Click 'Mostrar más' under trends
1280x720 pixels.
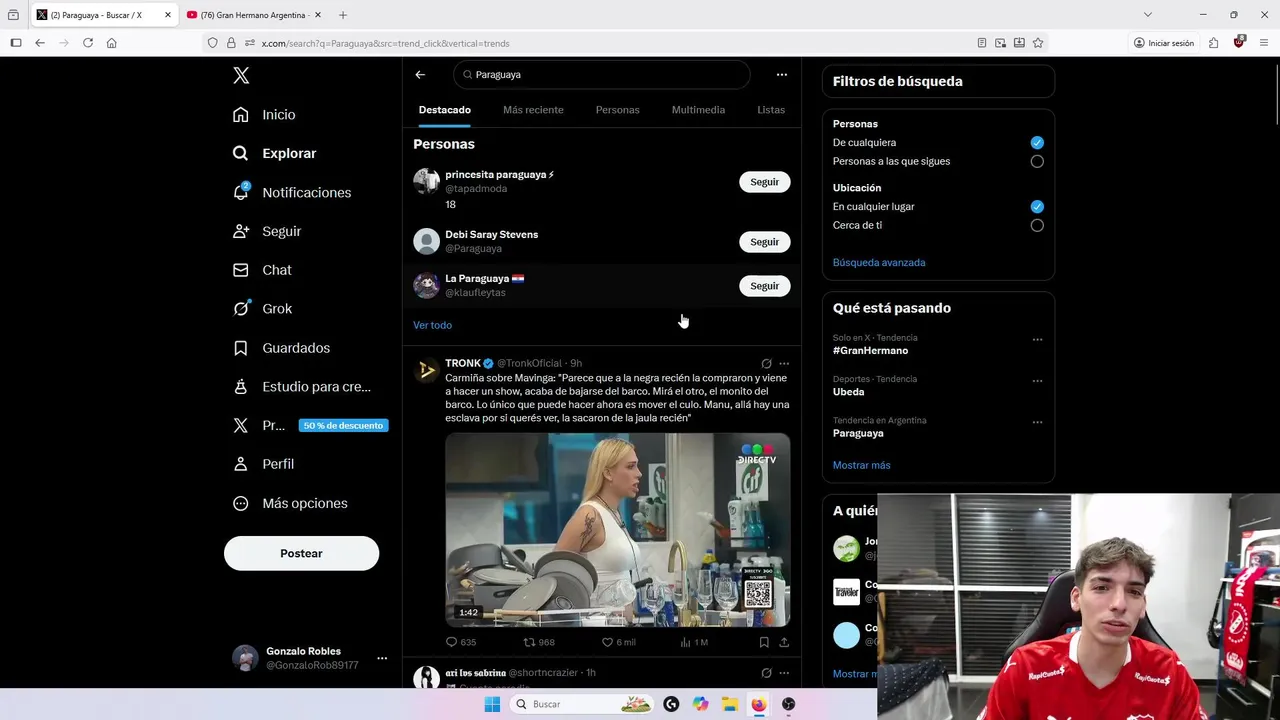861,465
